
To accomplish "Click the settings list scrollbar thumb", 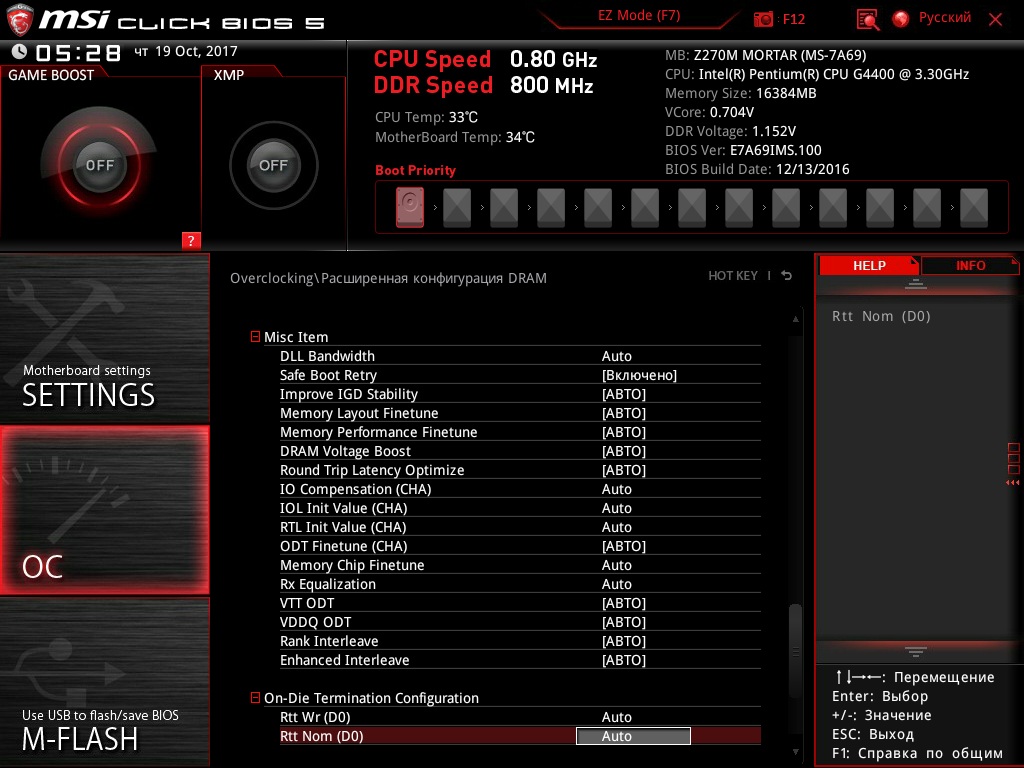I will [795, 651].
